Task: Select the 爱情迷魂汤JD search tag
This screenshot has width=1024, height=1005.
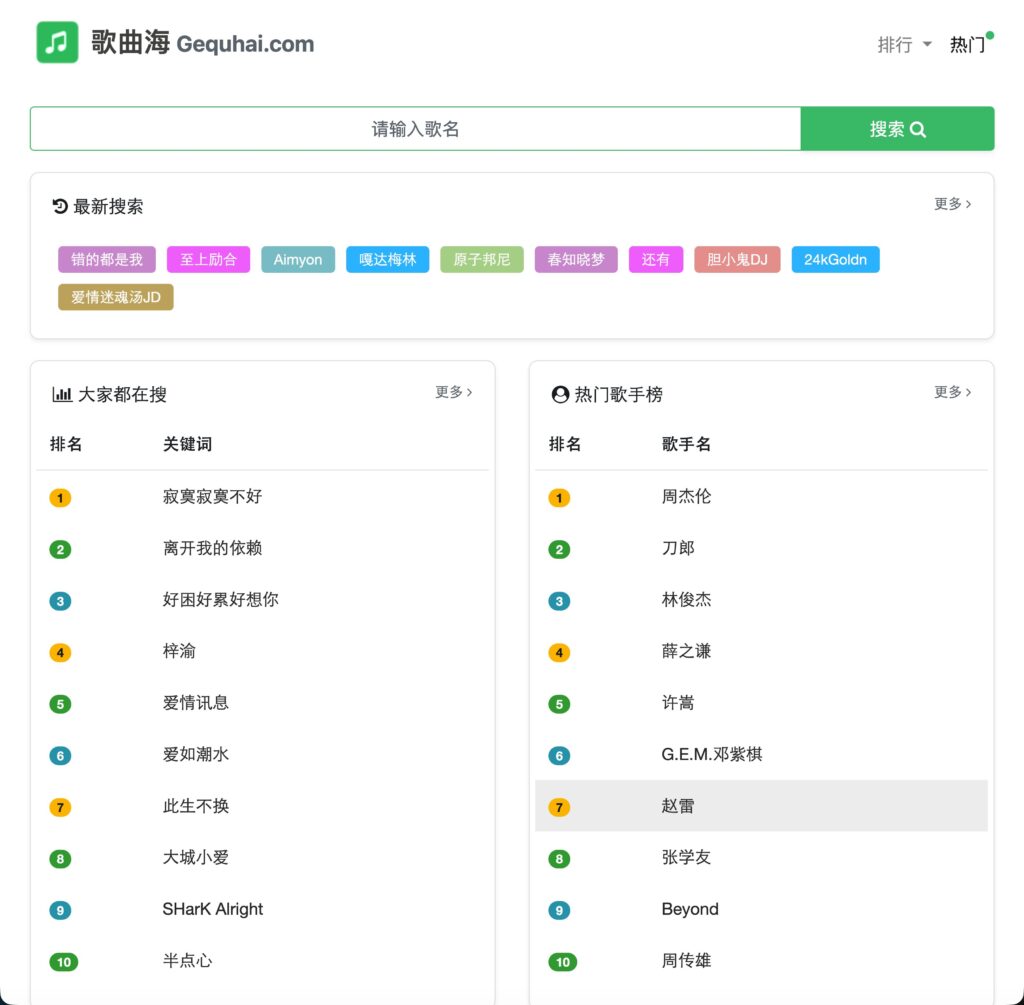Action: coord(116,297)
